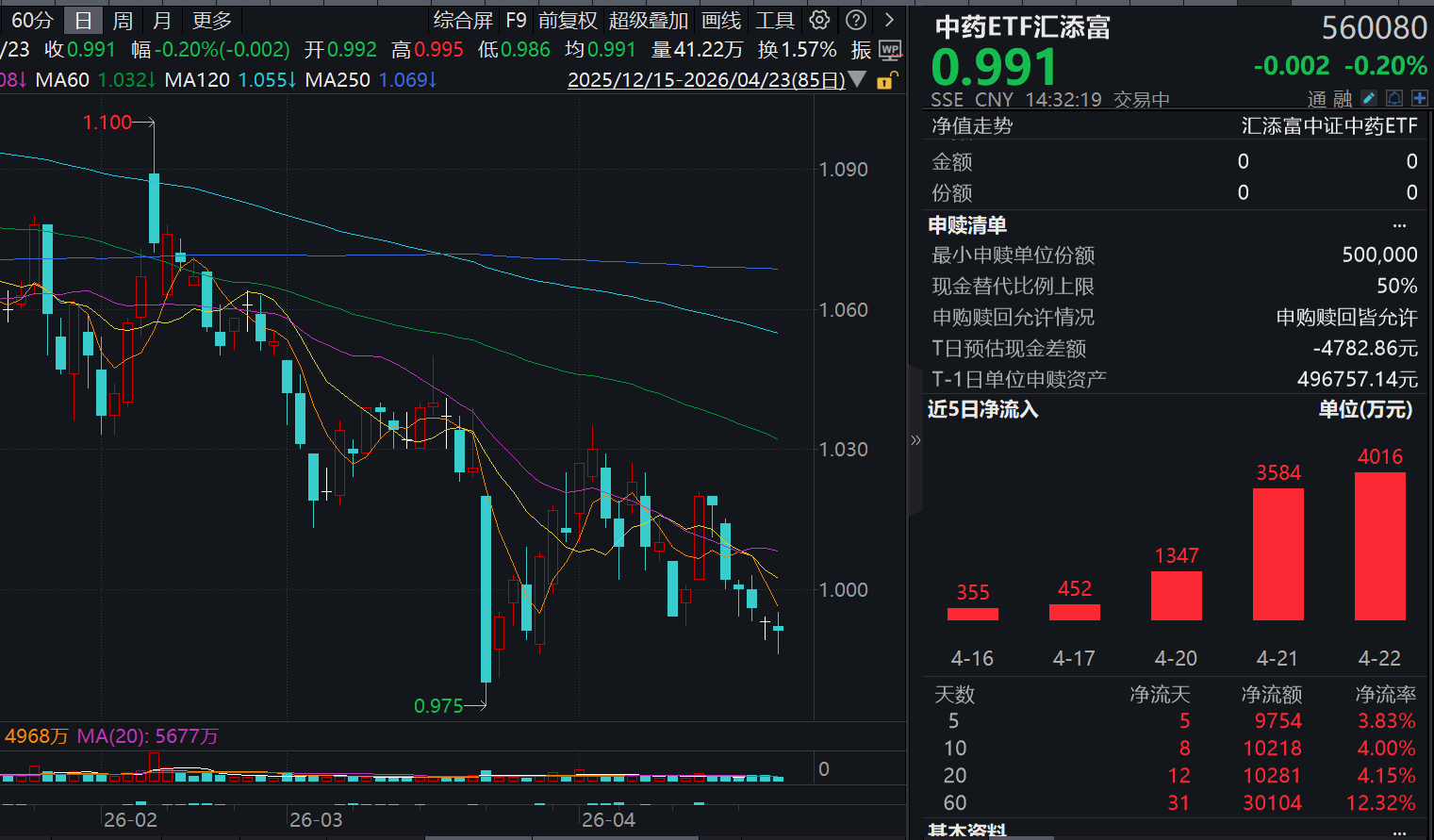Click the 汇添富中证中药ETF index name

click(x=1329, y=125)
